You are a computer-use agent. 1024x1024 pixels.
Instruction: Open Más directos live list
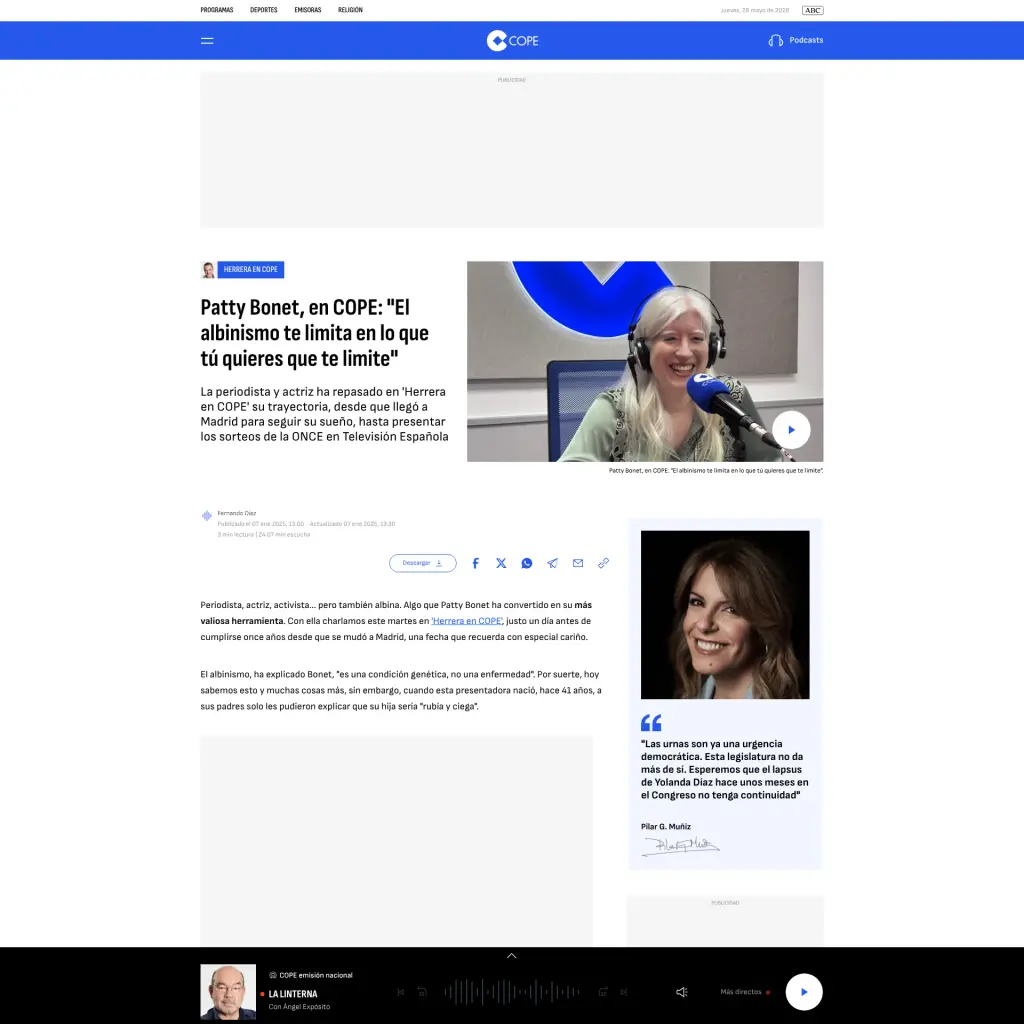pyautogui.click(x=745, y=992)
